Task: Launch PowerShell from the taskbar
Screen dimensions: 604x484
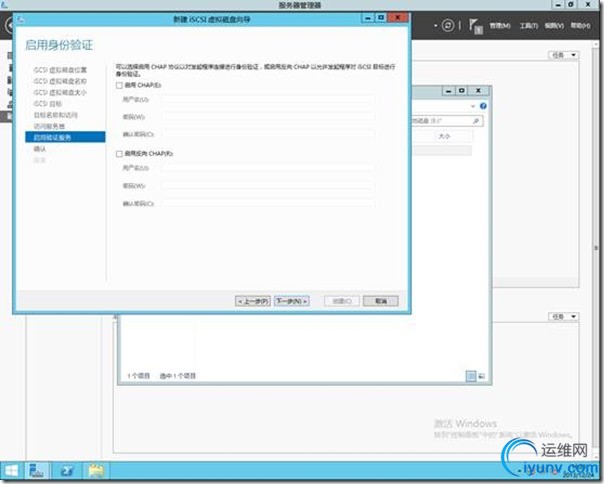Action: click(67, 471)
